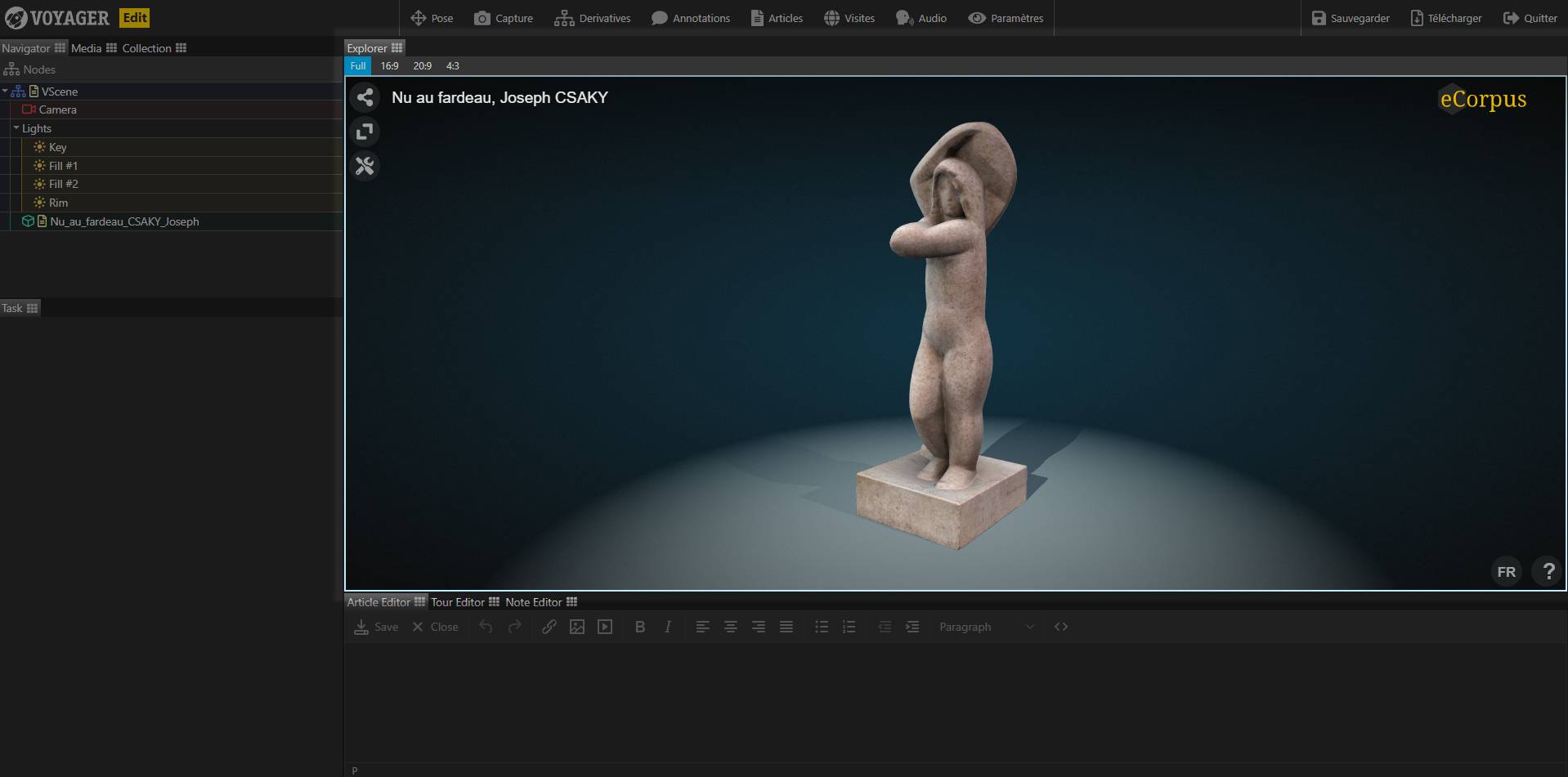Switch to the Collection tab
Screen dimensions: 1568x777
(x=154, y=48)
